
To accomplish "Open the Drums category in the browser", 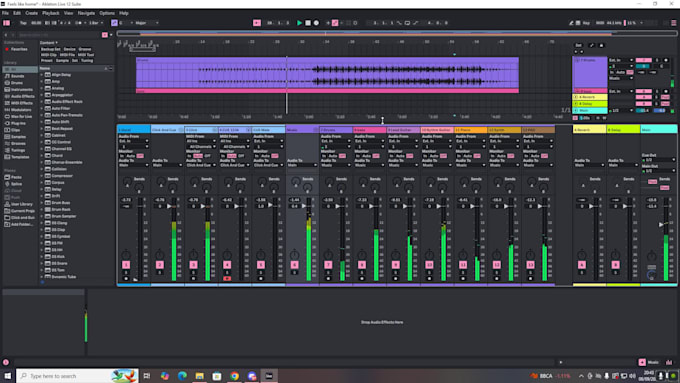I will pyautogui.click(x=17, y=82).
